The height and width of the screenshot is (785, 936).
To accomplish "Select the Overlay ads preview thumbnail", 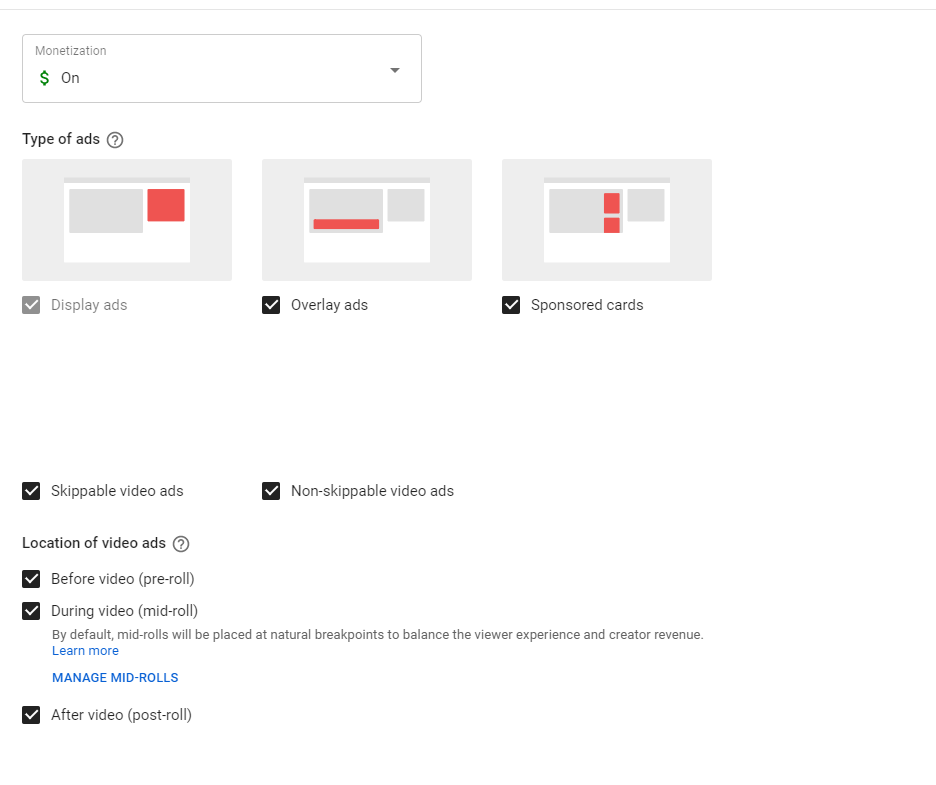I will click(x=367, y=220).
